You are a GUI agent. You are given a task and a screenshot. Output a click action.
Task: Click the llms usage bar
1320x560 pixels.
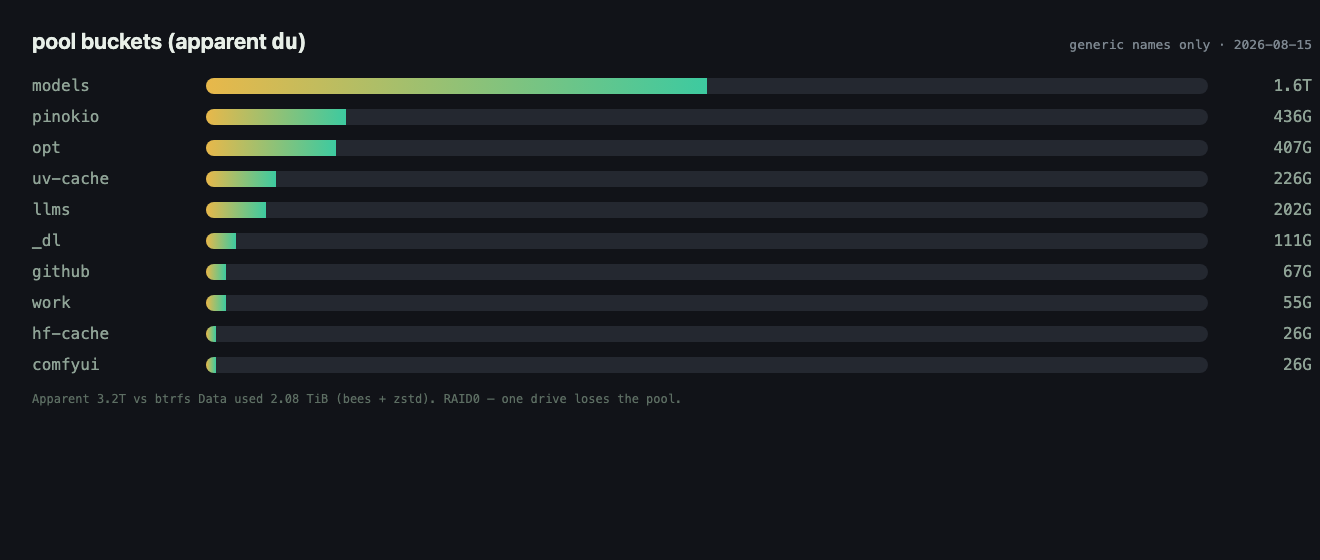tap(707, 210)
